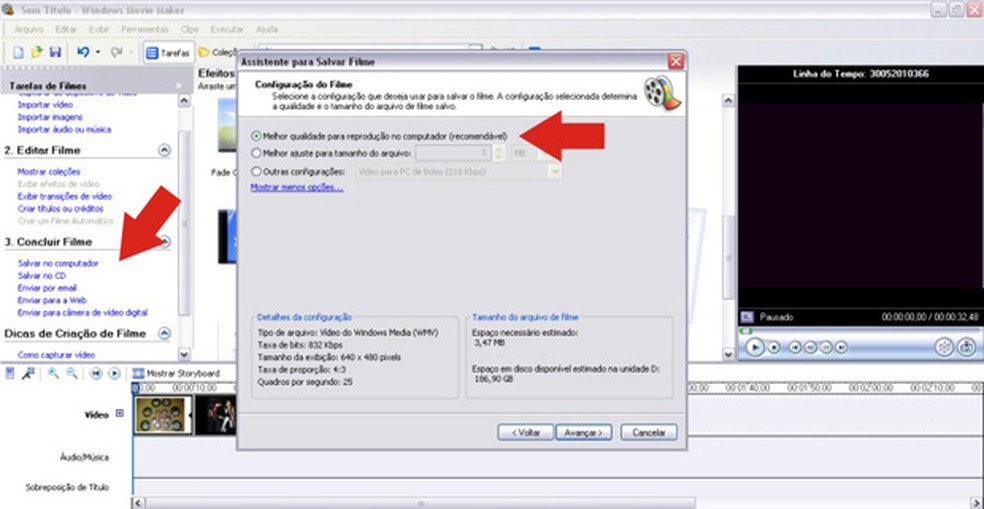Play the preview in the monitor
Viewport: 984px width, 509px height.
click(755, 346)
